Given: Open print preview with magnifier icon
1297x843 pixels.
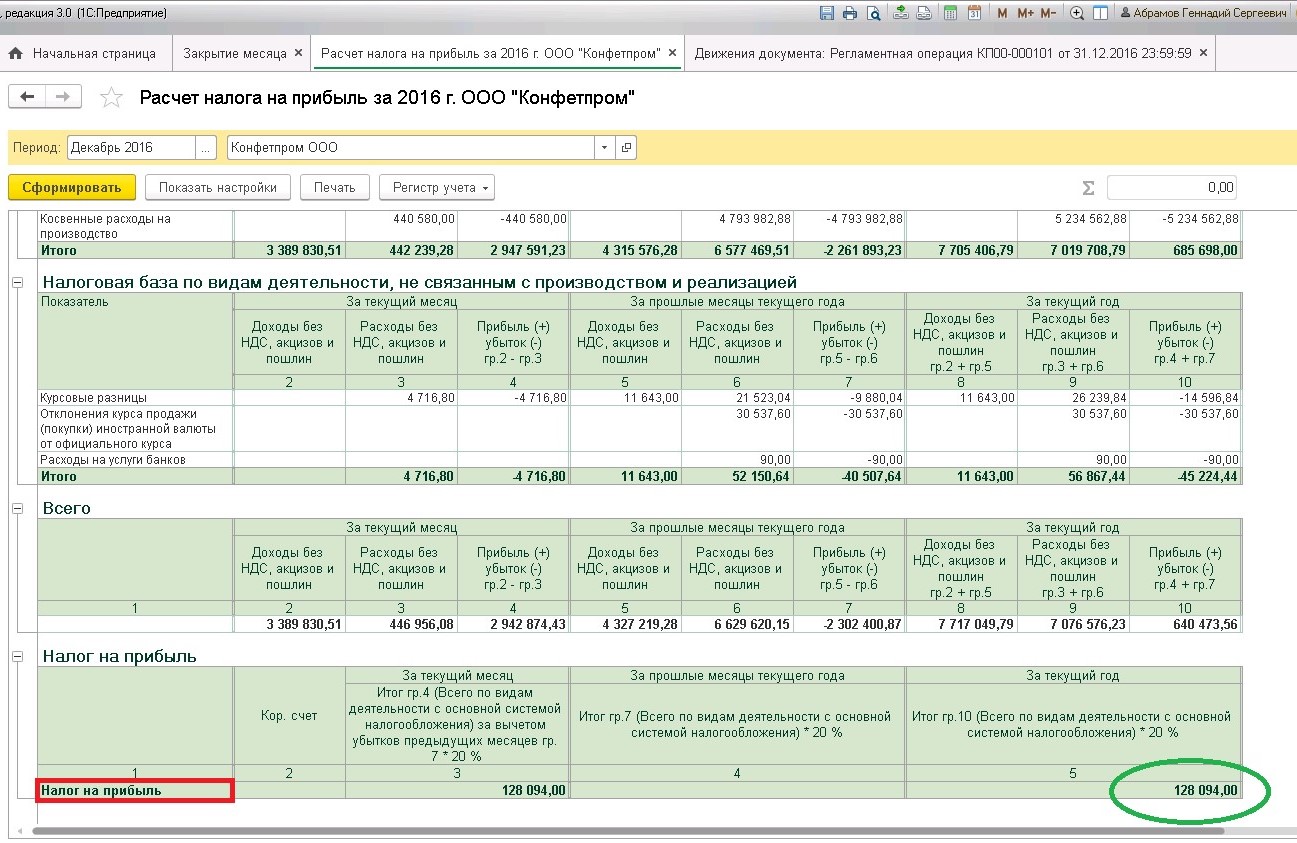Looking at the screenshot, I should (874, 13).
